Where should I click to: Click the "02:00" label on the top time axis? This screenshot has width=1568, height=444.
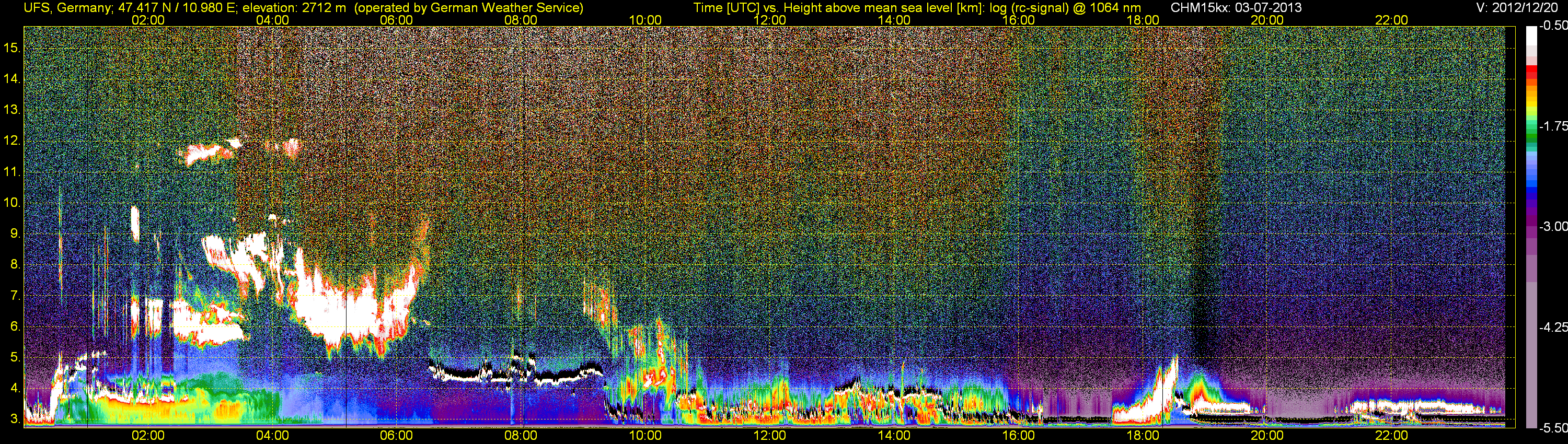148,20
